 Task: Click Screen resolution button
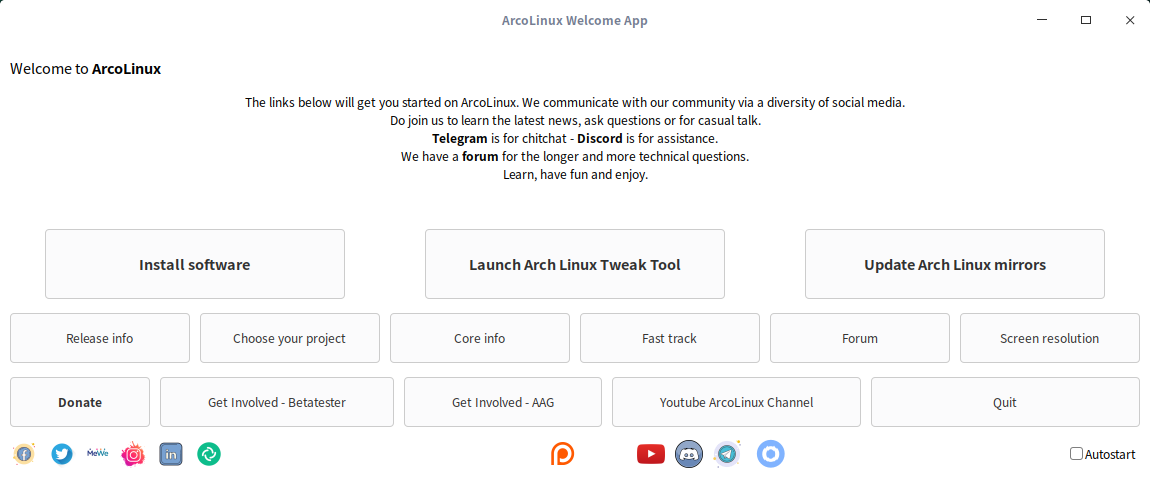pyautogui.click(x=1050, y=338)
